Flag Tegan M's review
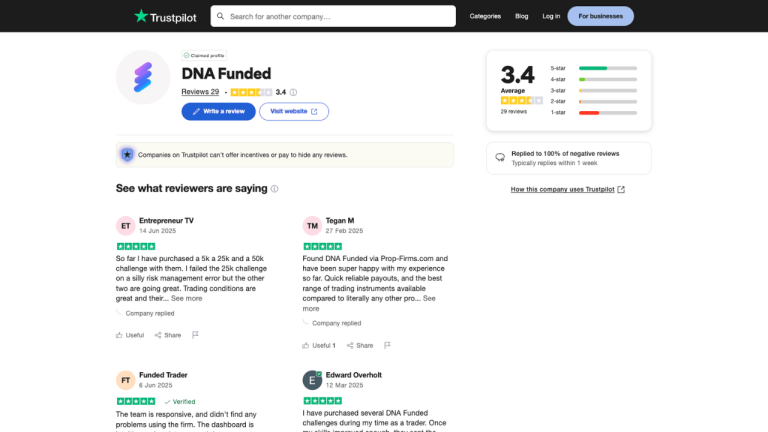768x432 pixels. 387,345
